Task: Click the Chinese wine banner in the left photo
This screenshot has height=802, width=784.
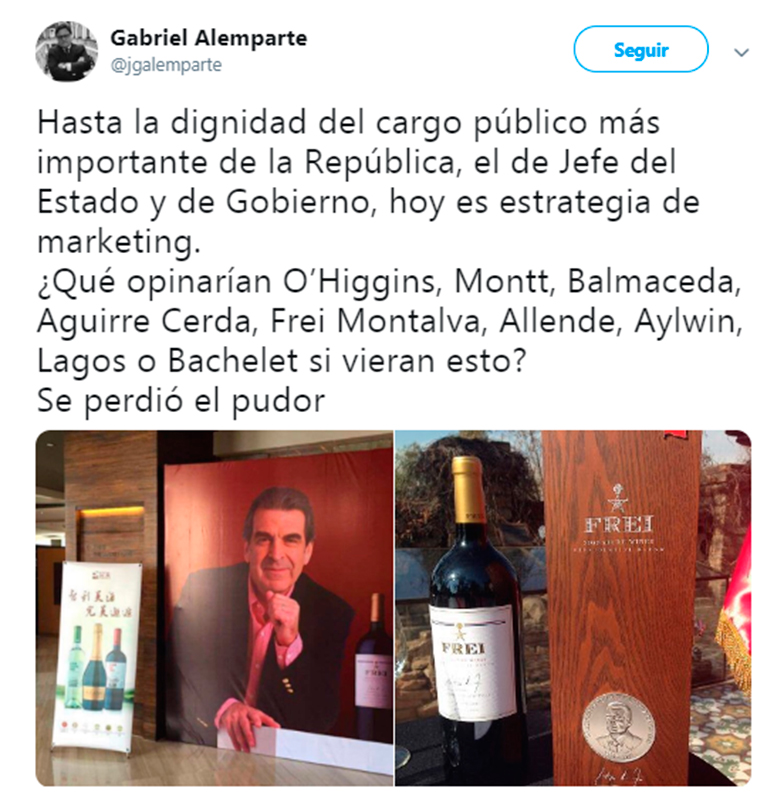Action: (x=96, y=656)
